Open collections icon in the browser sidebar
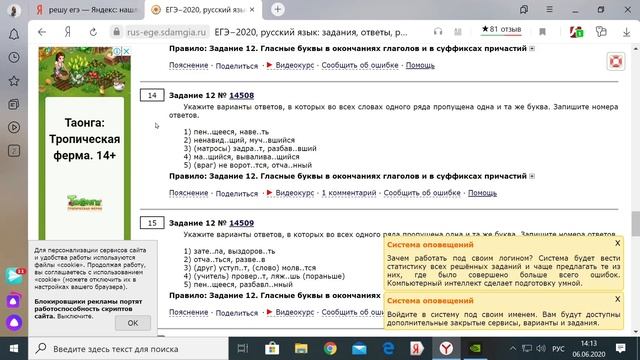The width and height of the screenshot is (640, 360). pyautogui.click(x=14, y=104)
